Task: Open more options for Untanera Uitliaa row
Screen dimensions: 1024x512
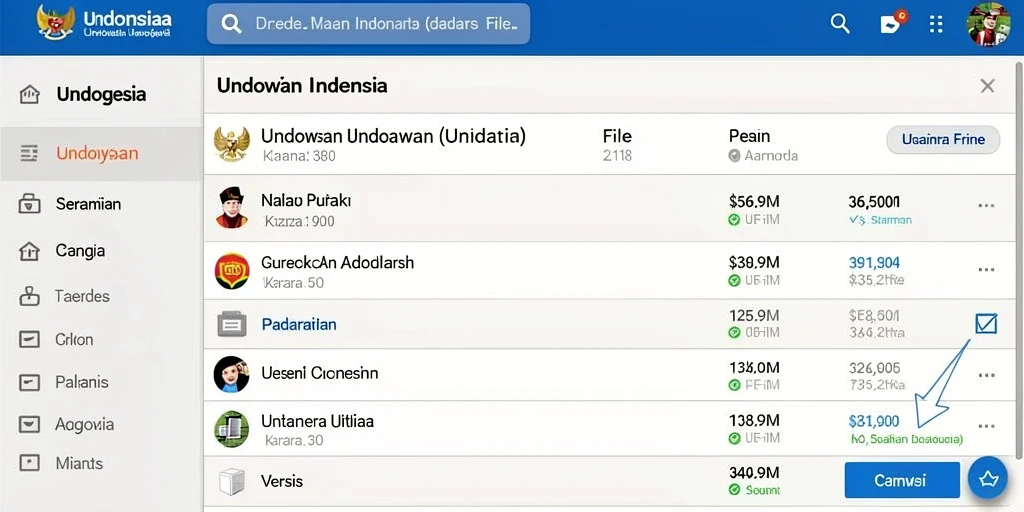Action: tap(986, 426)
